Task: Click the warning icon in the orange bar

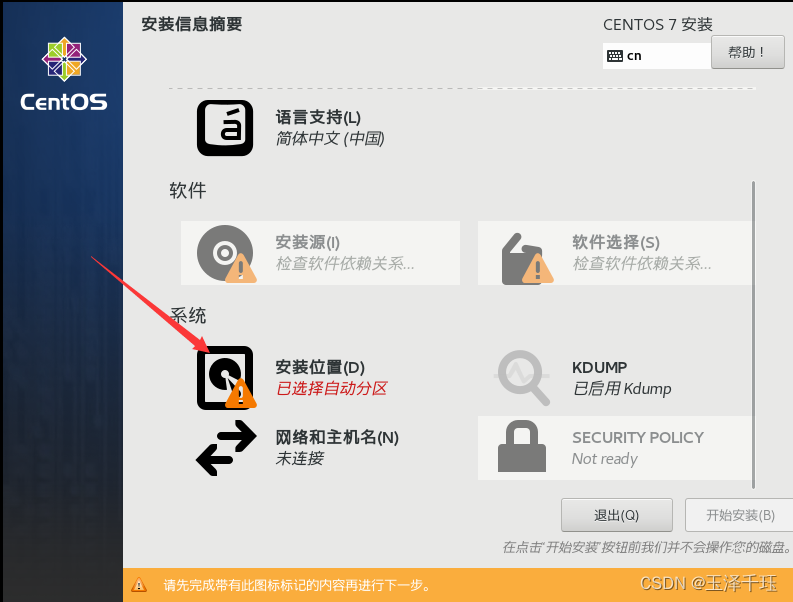Action: (x=139, y=585)
